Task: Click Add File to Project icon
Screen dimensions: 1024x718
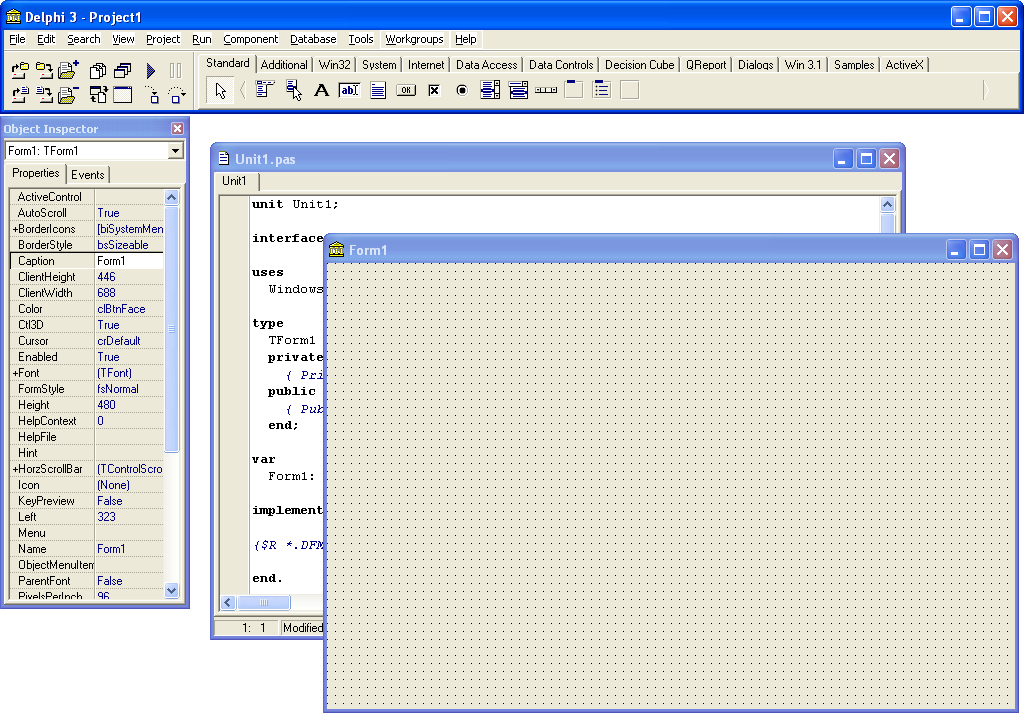Action: pyautogui.click(x=68, y=71)
